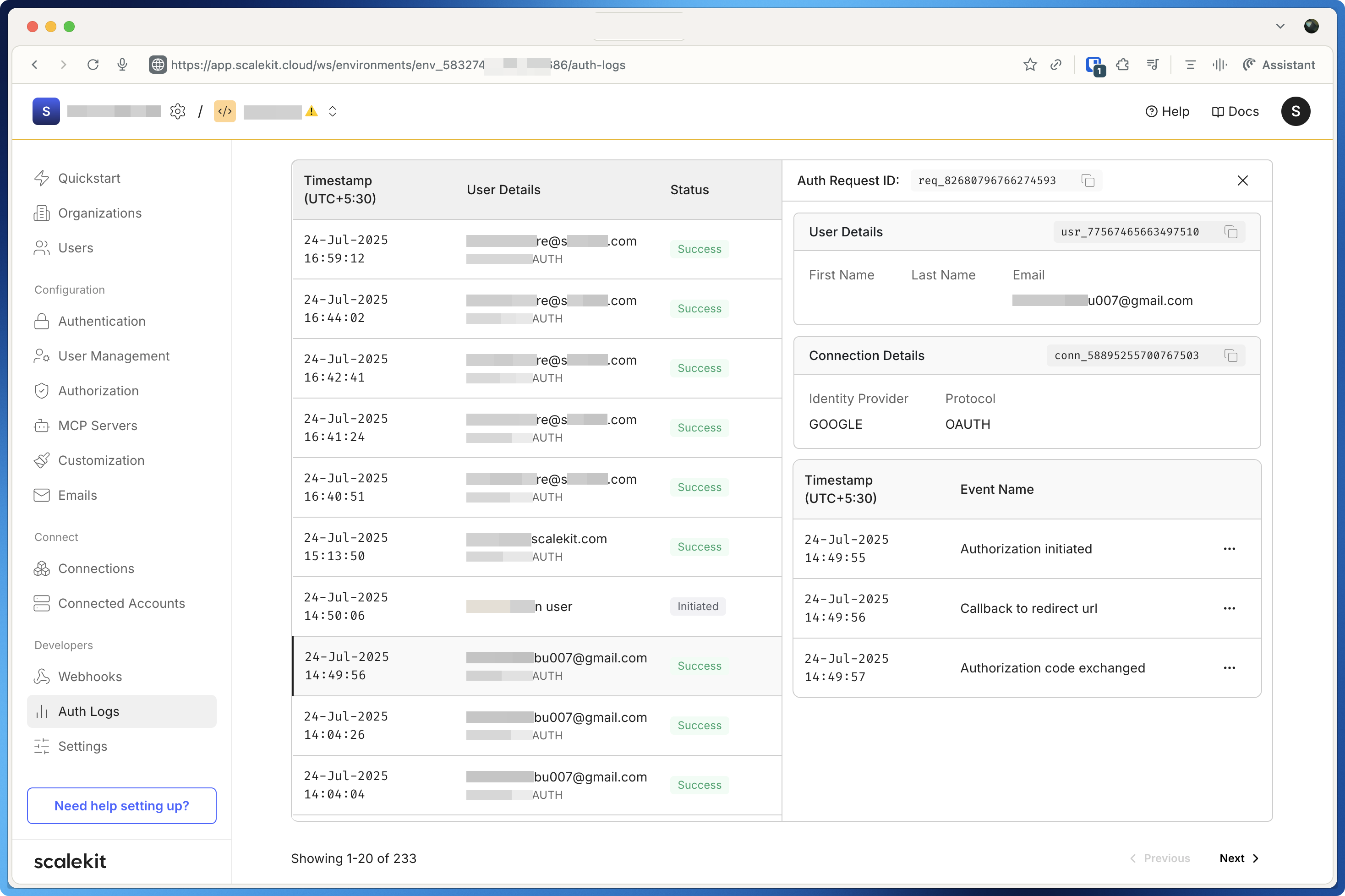This screenshot has height=896, width=1345.
Task: Go to MCP Servers section
Action: click(x=97, y=426)
